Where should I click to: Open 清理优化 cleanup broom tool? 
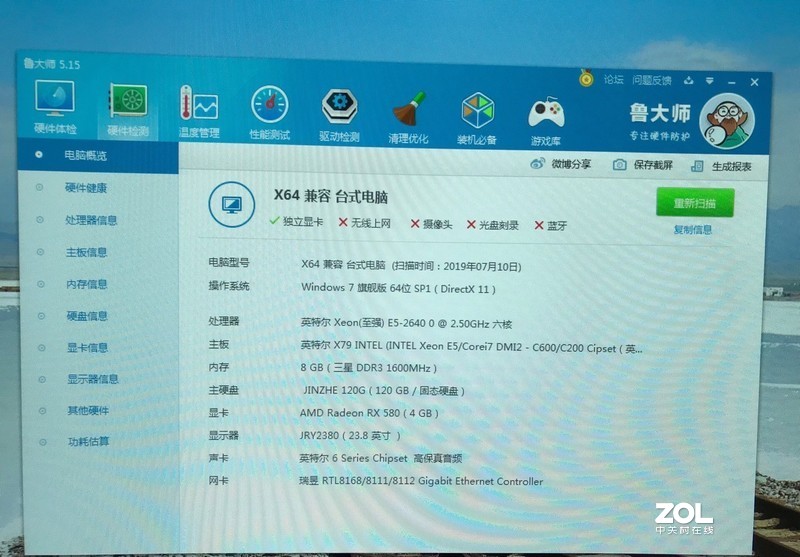408,117
